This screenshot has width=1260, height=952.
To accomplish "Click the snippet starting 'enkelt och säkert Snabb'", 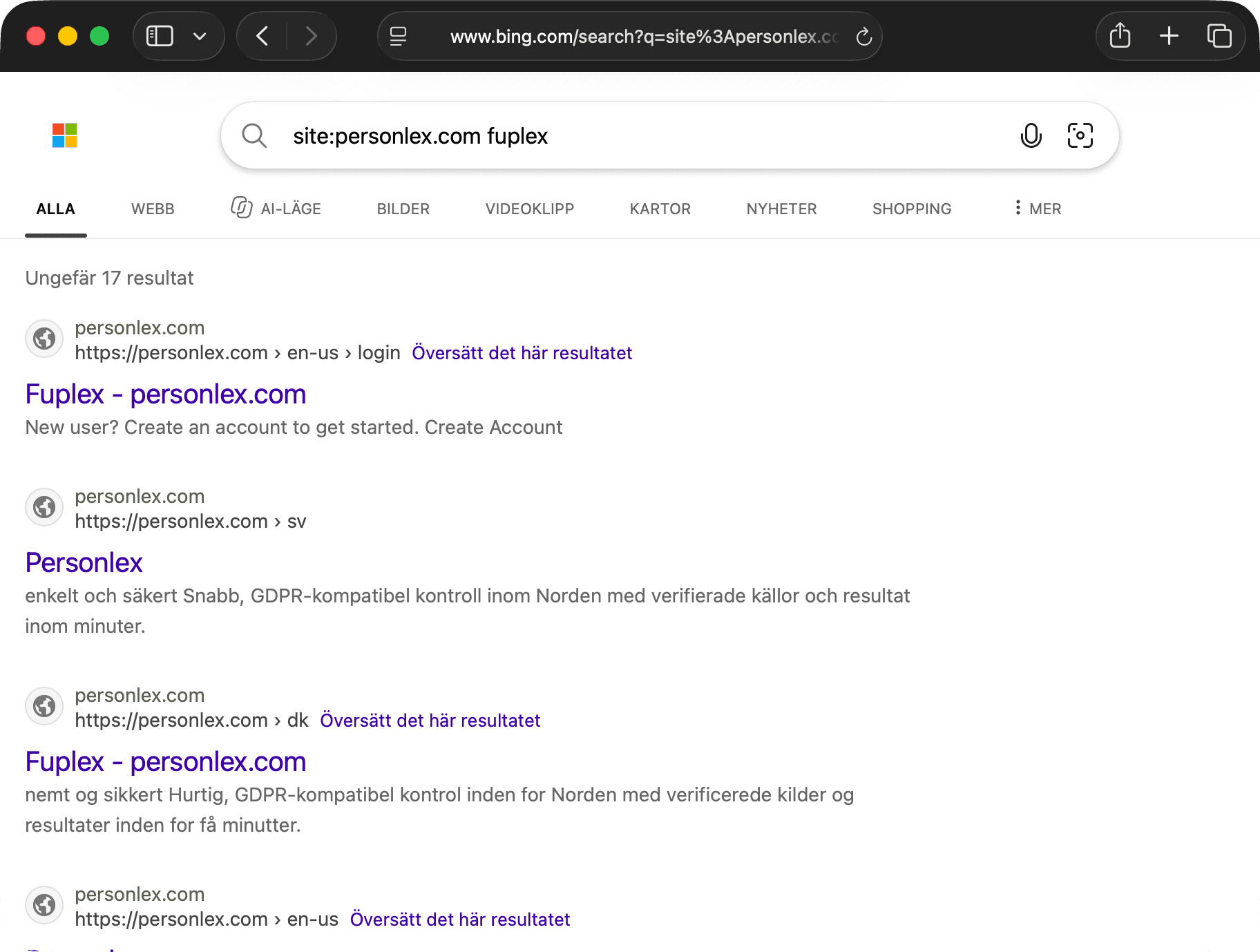I will click(x=468, y=611).
